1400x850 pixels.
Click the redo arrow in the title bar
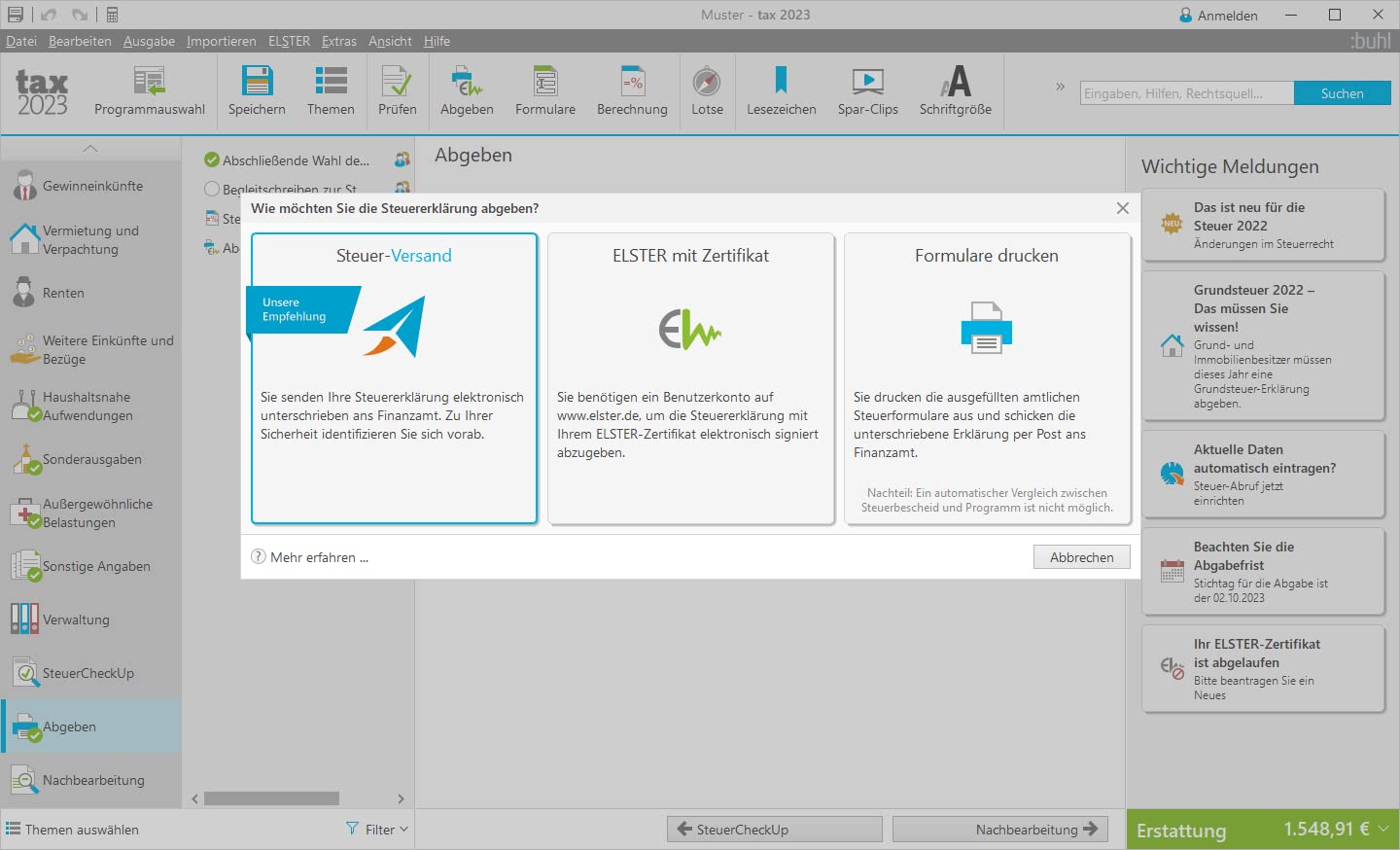click(80, 15)
